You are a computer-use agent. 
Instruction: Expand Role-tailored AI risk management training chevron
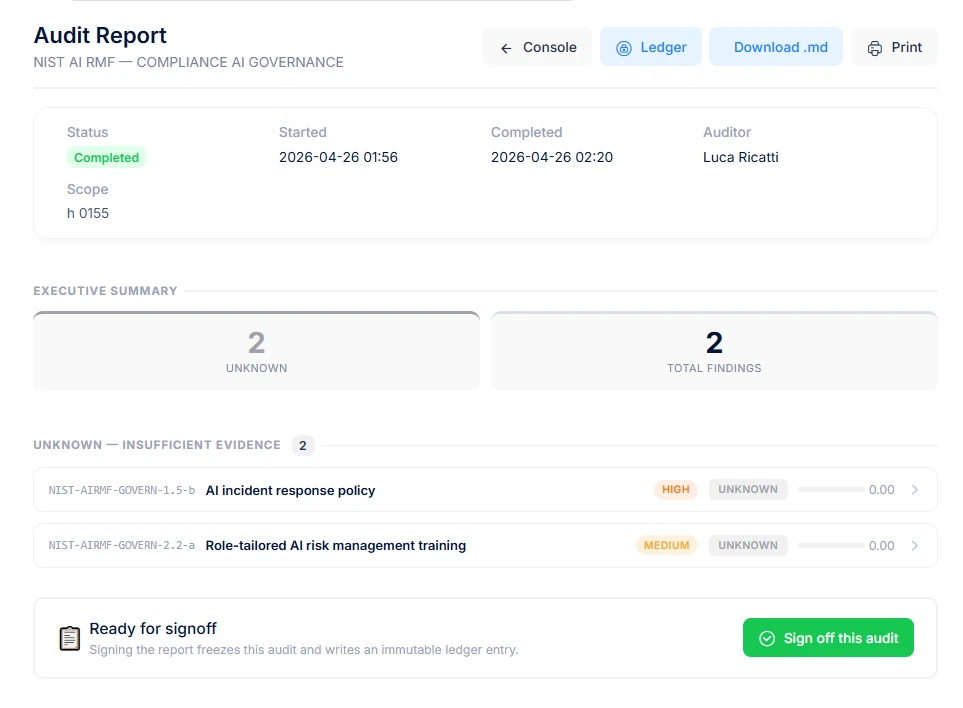[x=914, y=545]
